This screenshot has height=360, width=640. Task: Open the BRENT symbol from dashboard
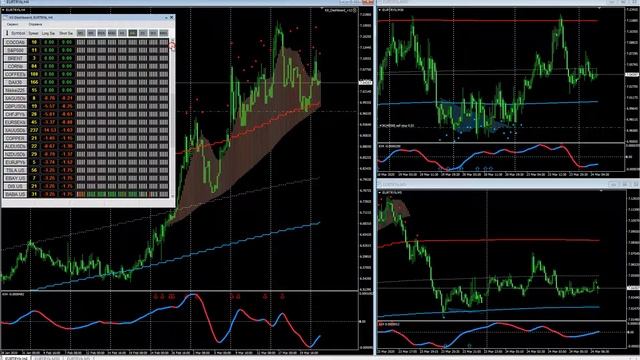click(16, 58)
